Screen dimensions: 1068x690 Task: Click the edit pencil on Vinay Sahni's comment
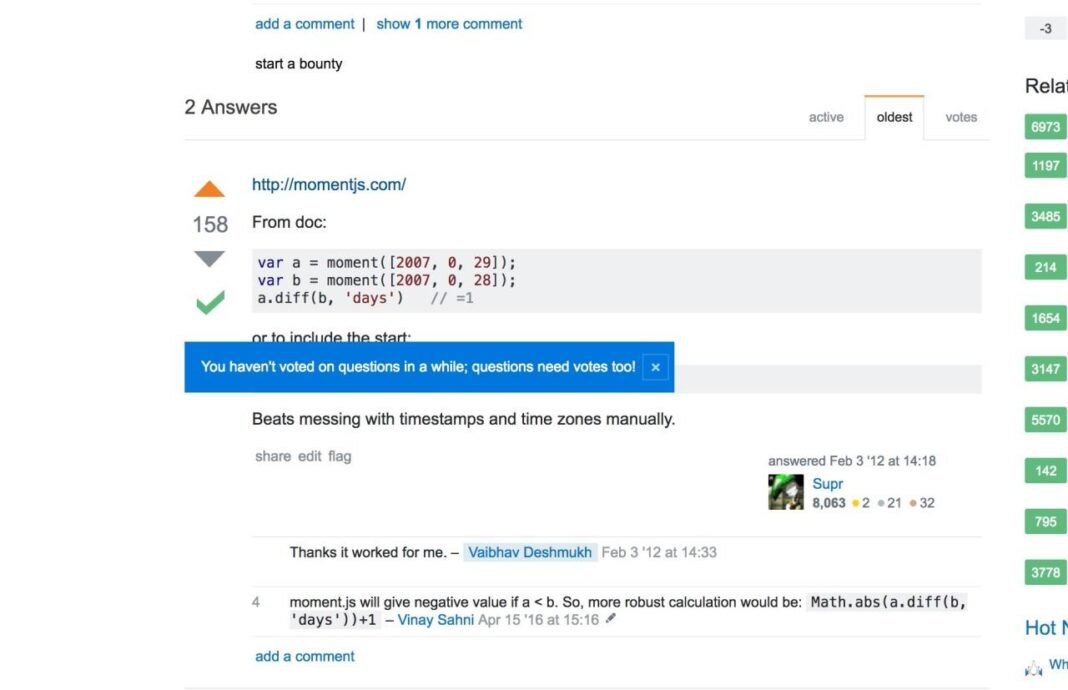[610, 618]
